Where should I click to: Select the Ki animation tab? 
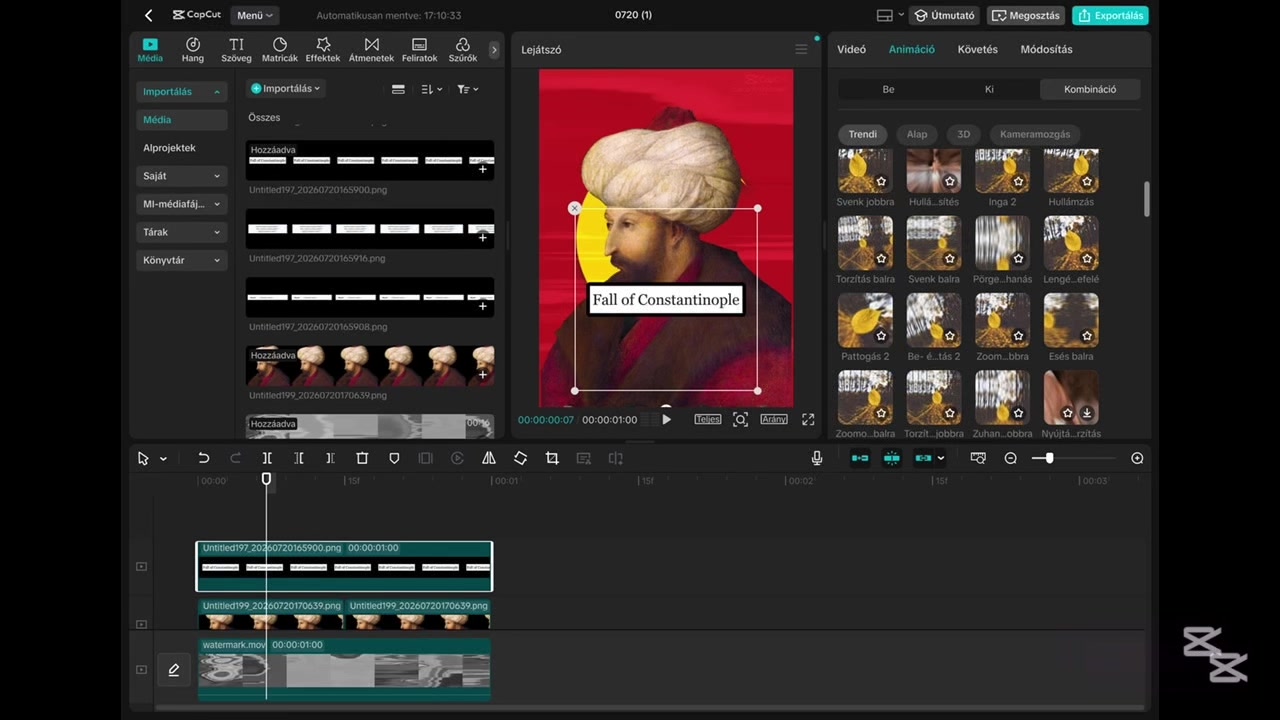[989, 89]
